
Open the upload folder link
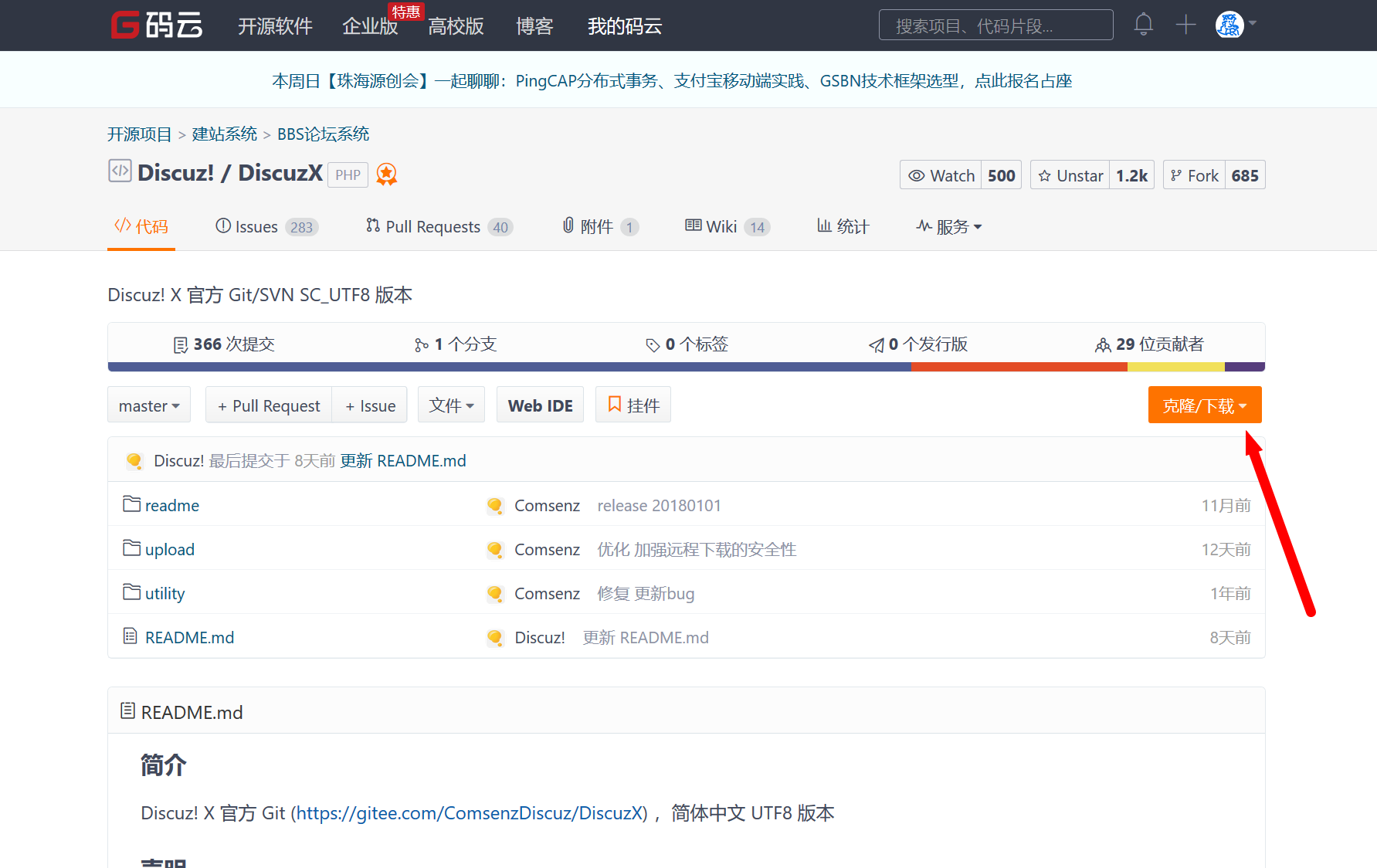(169, 549)
